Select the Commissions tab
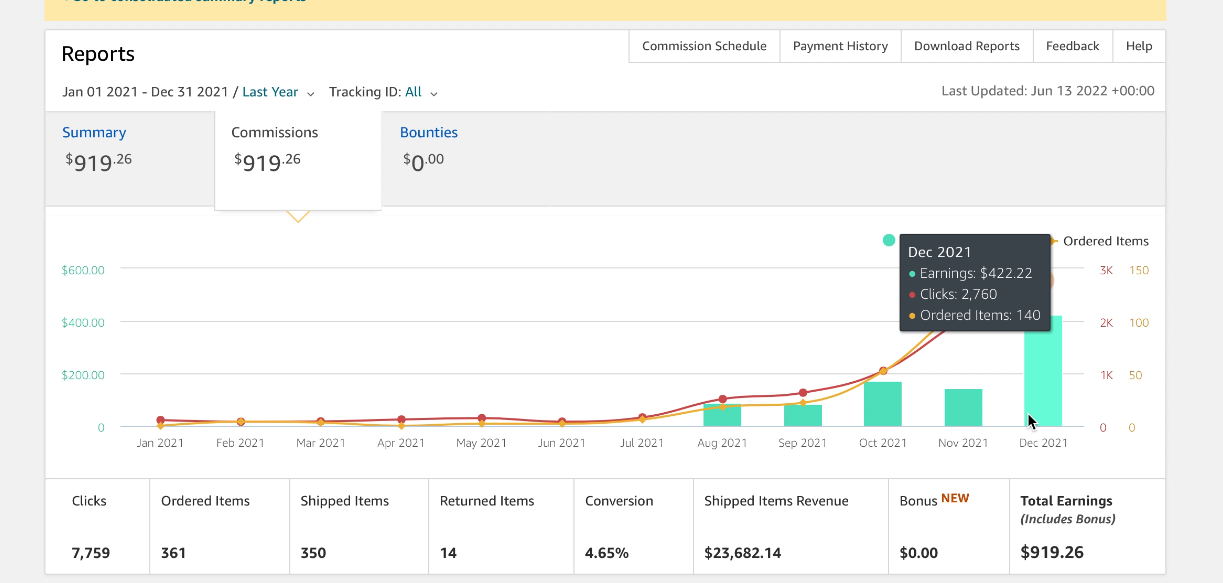This screenshot has height=583, width=1223. tap(298, 160)
